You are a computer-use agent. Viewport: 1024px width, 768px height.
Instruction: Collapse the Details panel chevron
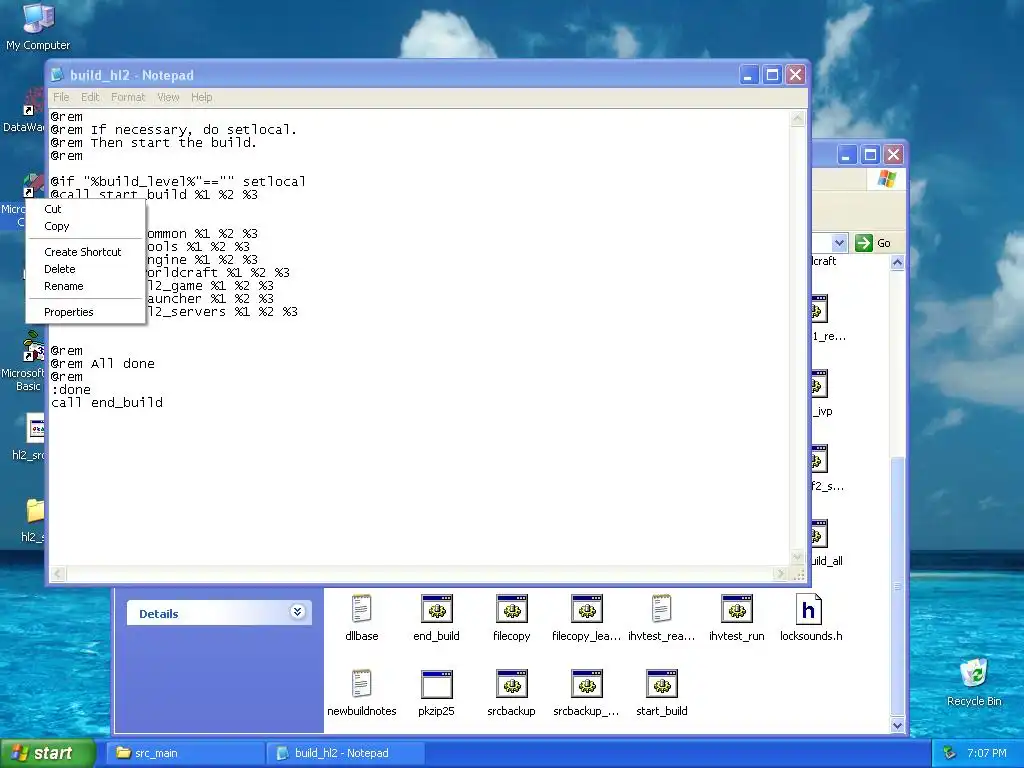pyautogui.click(x=297, y=612)
